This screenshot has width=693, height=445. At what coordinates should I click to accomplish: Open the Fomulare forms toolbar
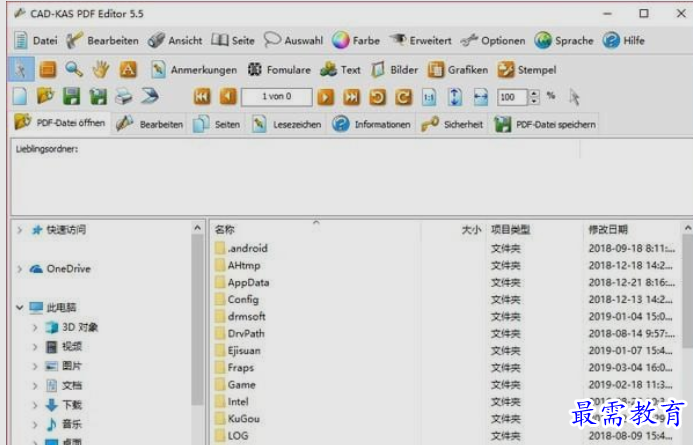click(278, 70)
